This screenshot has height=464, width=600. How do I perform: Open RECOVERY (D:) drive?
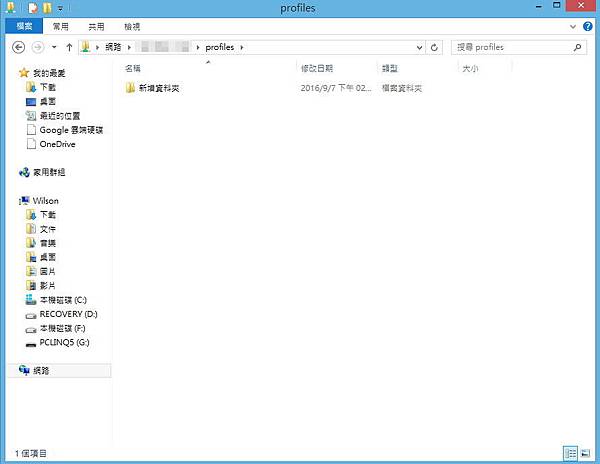click(68, 314)
